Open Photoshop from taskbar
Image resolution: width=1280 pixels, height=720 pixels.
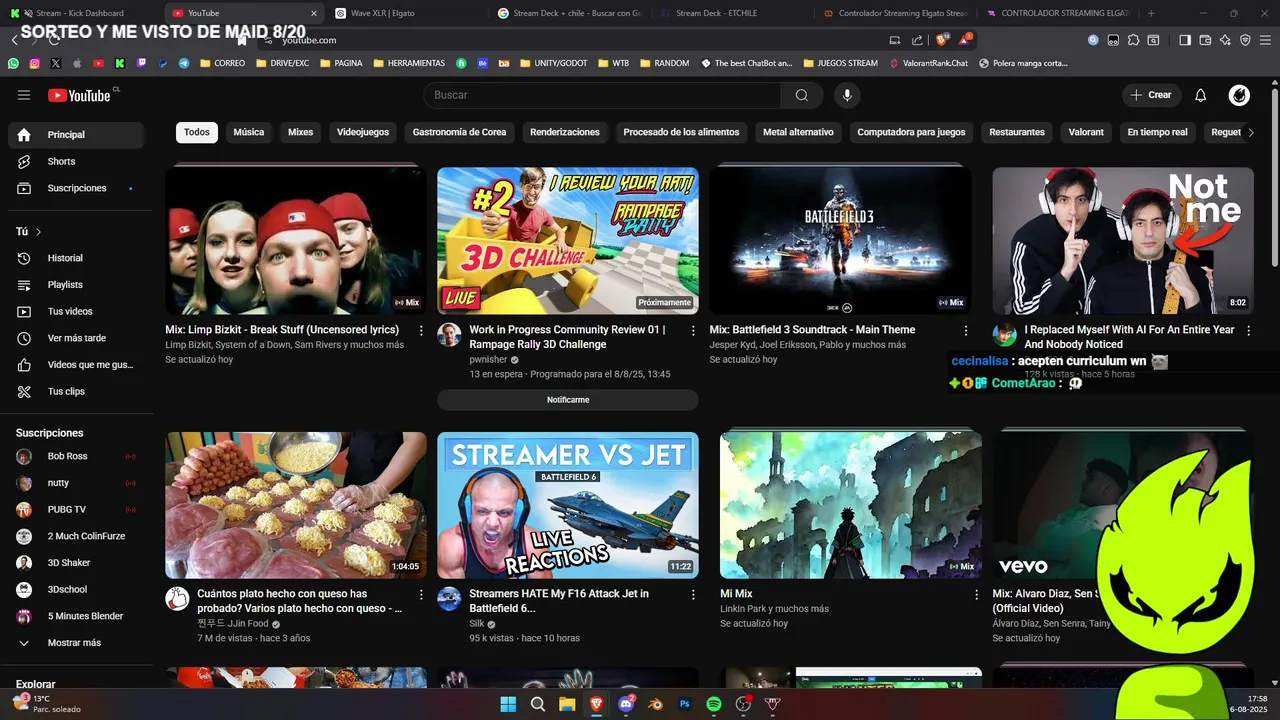685,704
